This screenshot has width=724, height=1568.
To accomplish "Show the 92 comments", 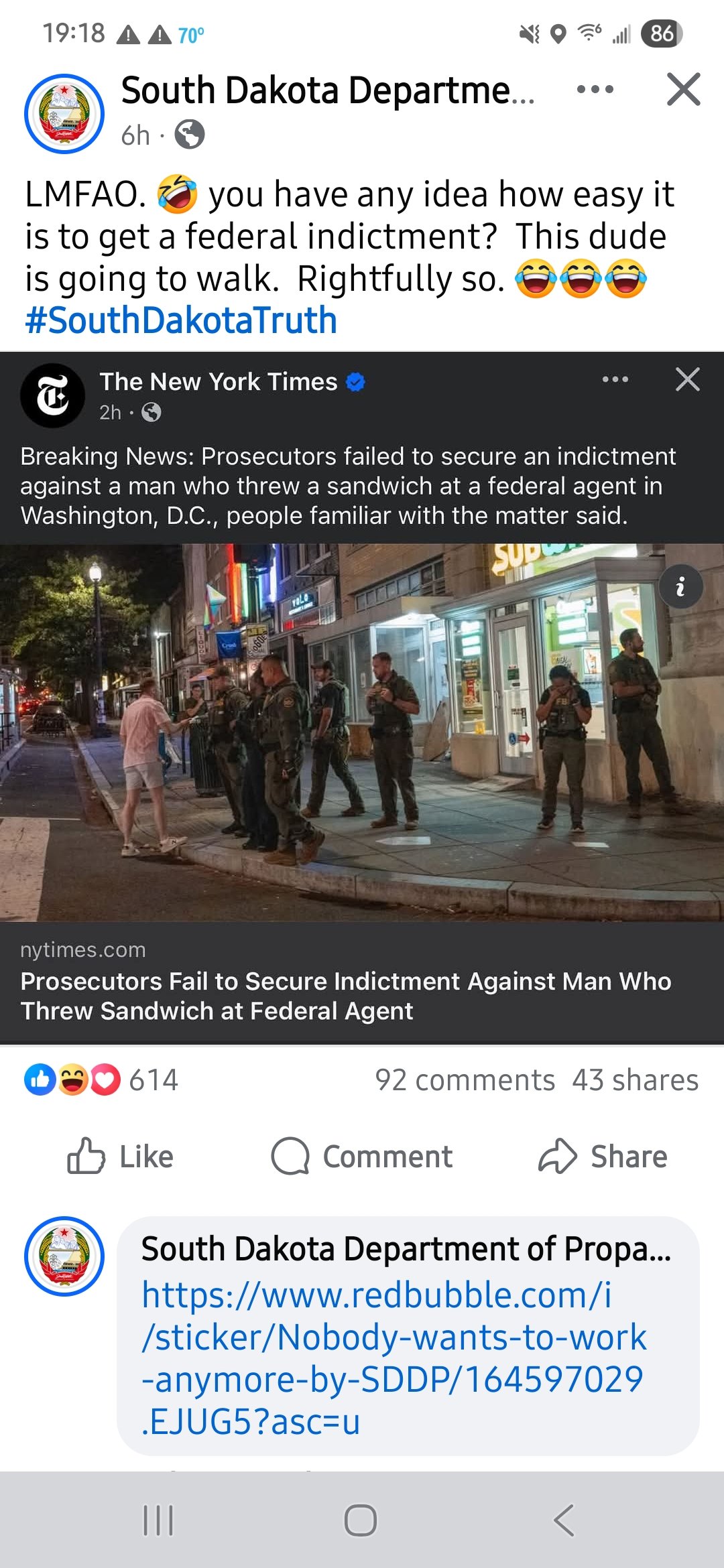I will 465,1080.
